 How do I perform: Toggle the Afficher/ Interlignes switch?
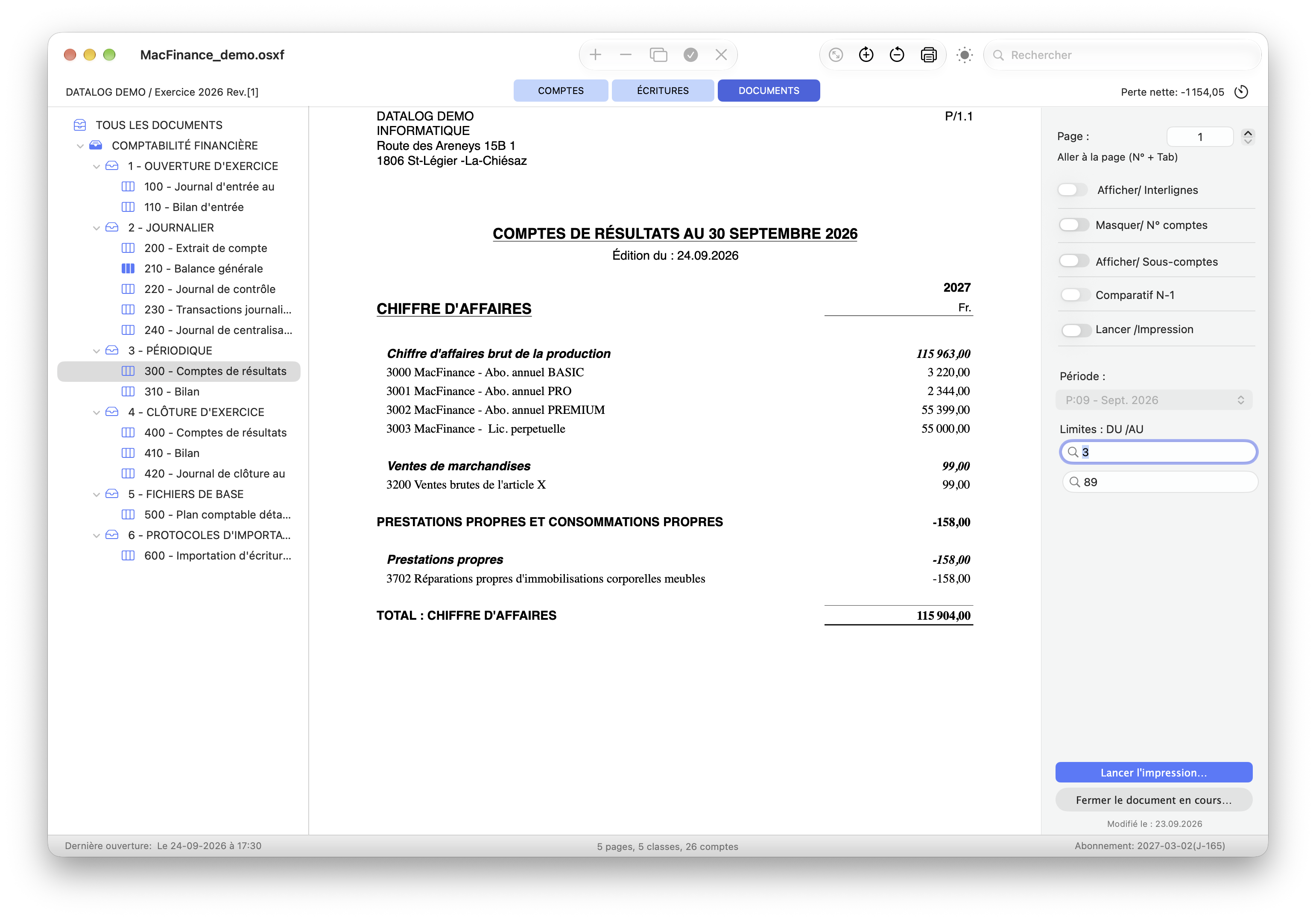click(x=1072, y=190)
